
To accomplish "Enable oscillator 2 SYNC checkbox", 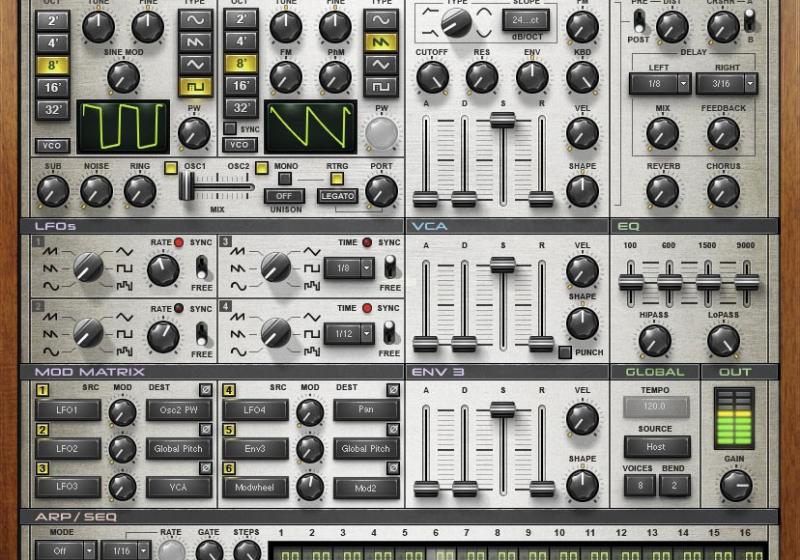I will point(230,128).
